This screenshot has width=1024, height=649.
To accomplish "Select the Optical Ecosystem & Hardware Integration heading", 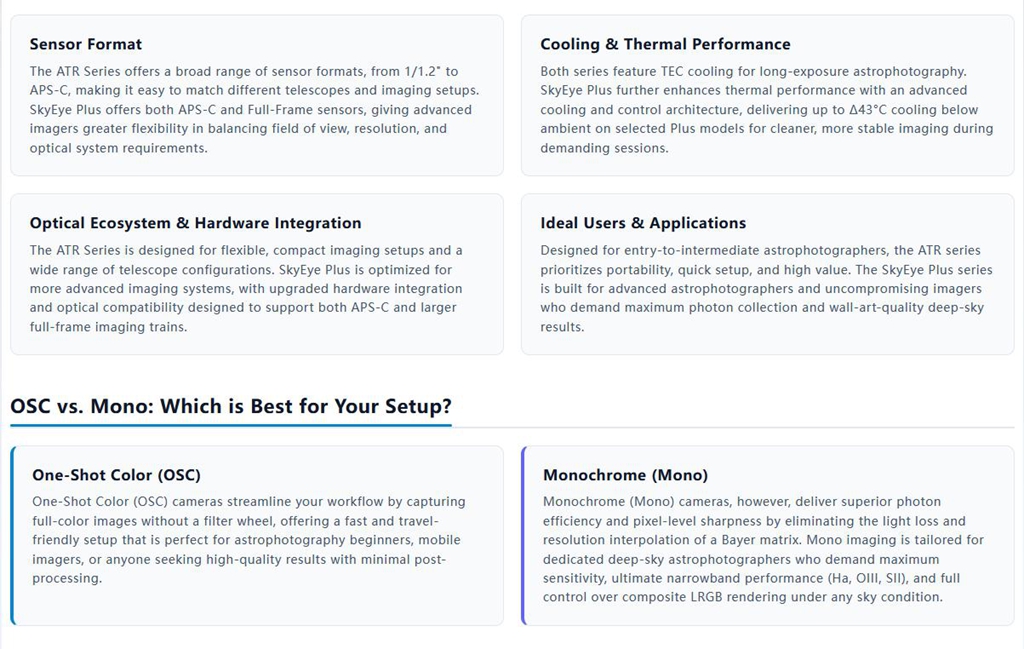I will coord(195,223).
